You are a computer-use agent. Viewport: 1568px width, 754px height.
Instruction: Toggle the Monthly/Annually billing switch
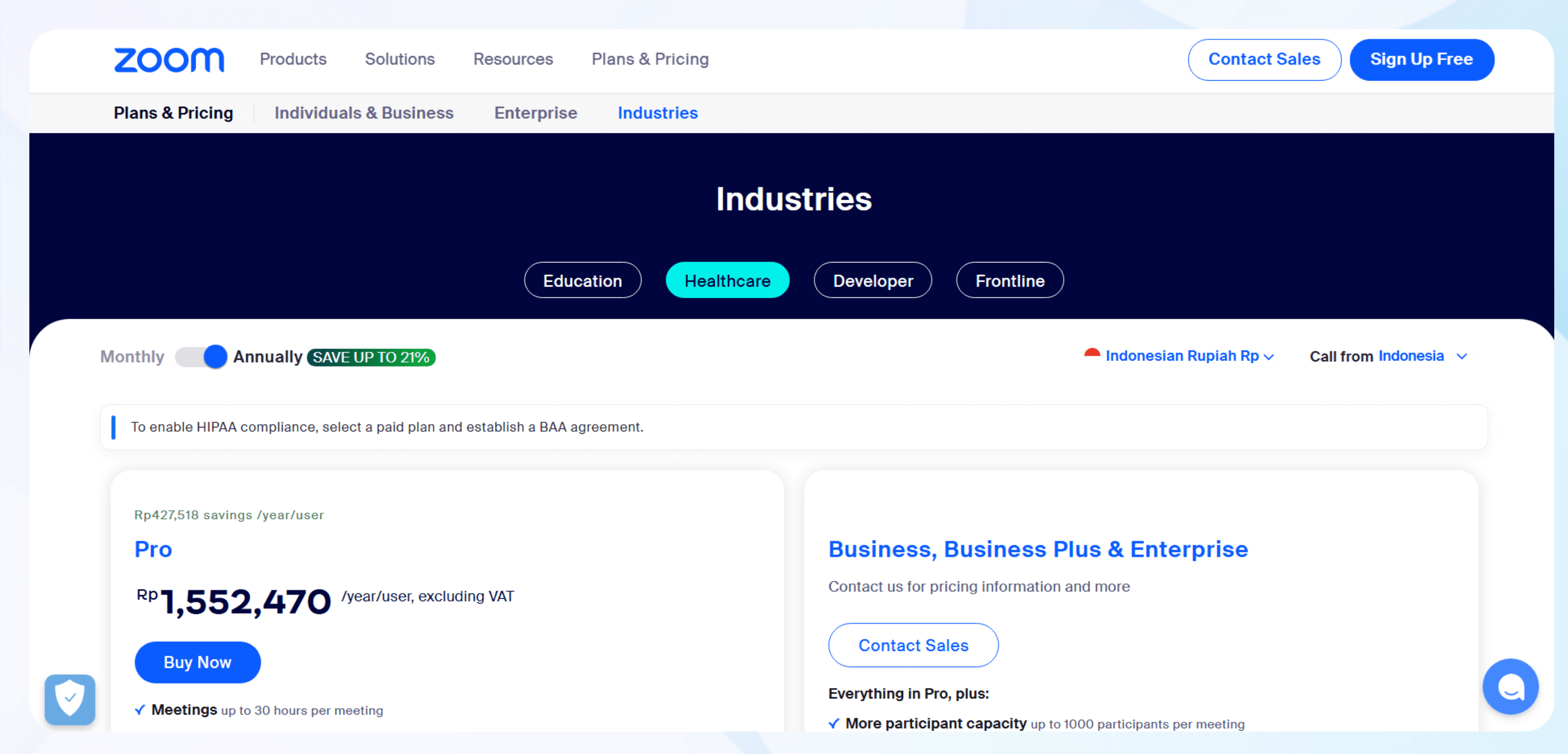201,356
